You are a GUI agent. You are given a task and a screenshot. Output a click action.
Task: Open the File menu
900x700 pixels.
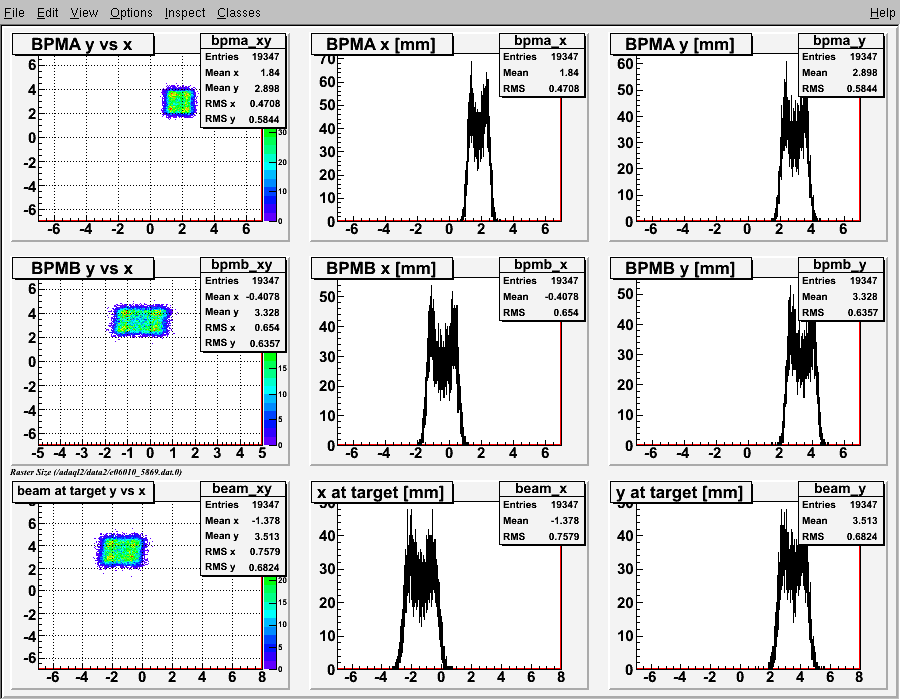(x=14, y=13)
